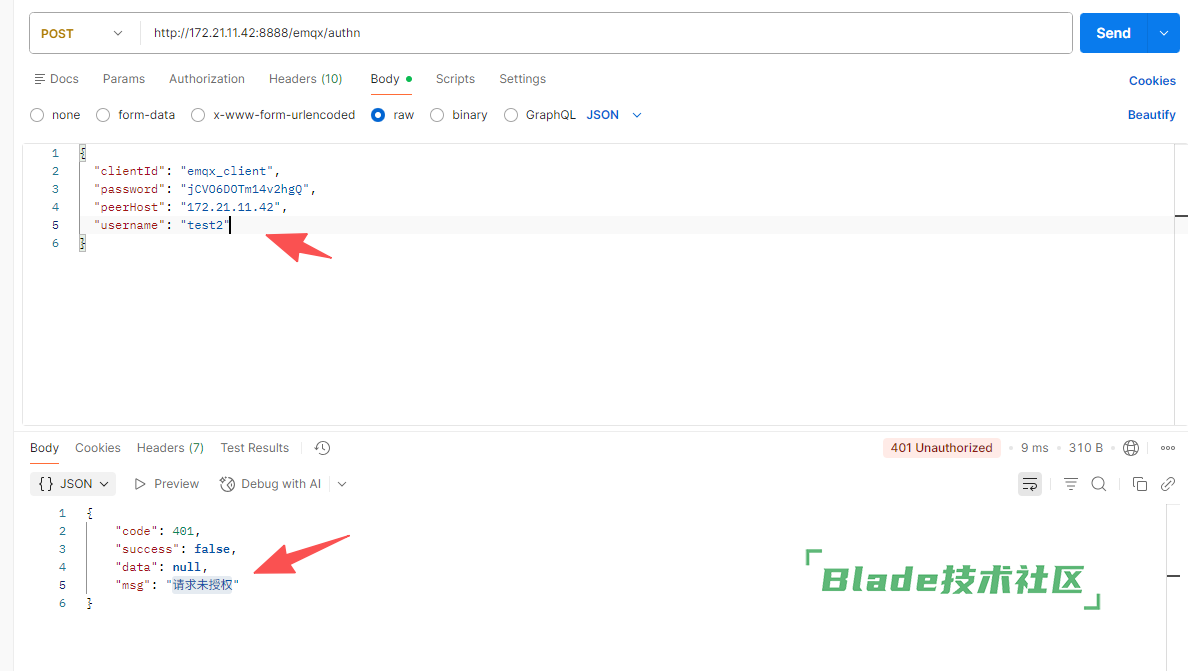
Task: Open the POST method dropdown
Action: point(82,33)
